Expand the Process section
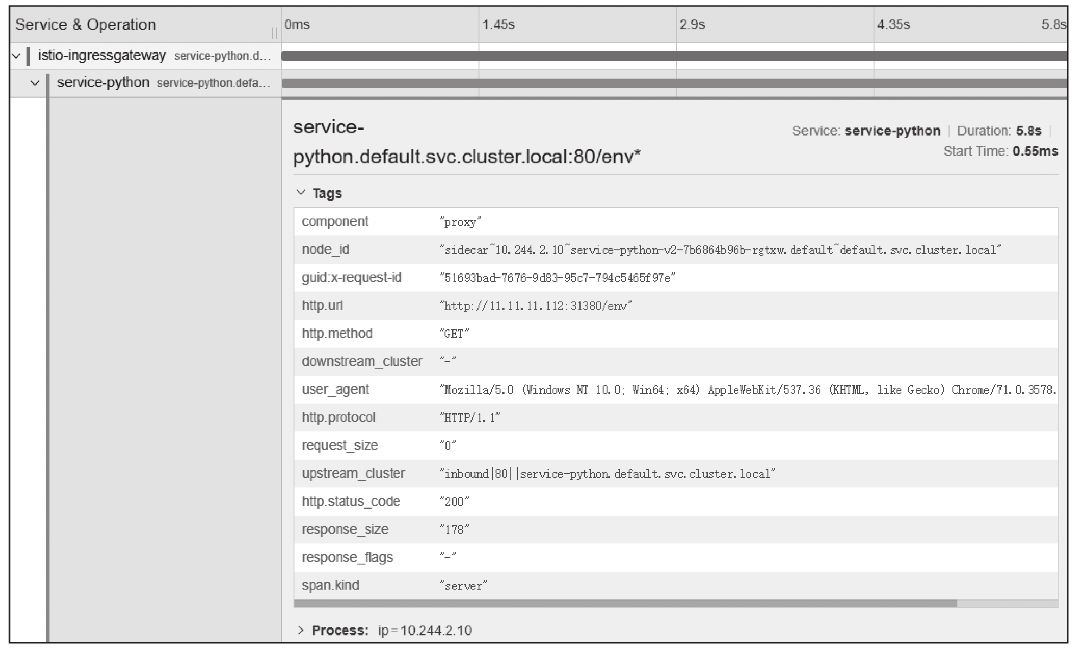 tap(301, 631)
